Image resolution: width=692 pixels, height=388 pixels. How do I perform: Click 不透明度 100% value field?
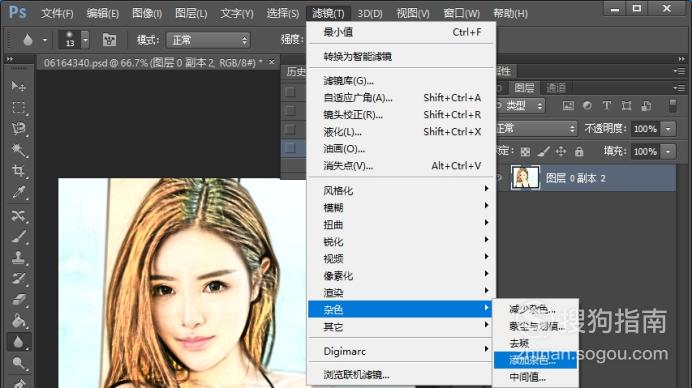pyautogui.click(x=646, y=129)
